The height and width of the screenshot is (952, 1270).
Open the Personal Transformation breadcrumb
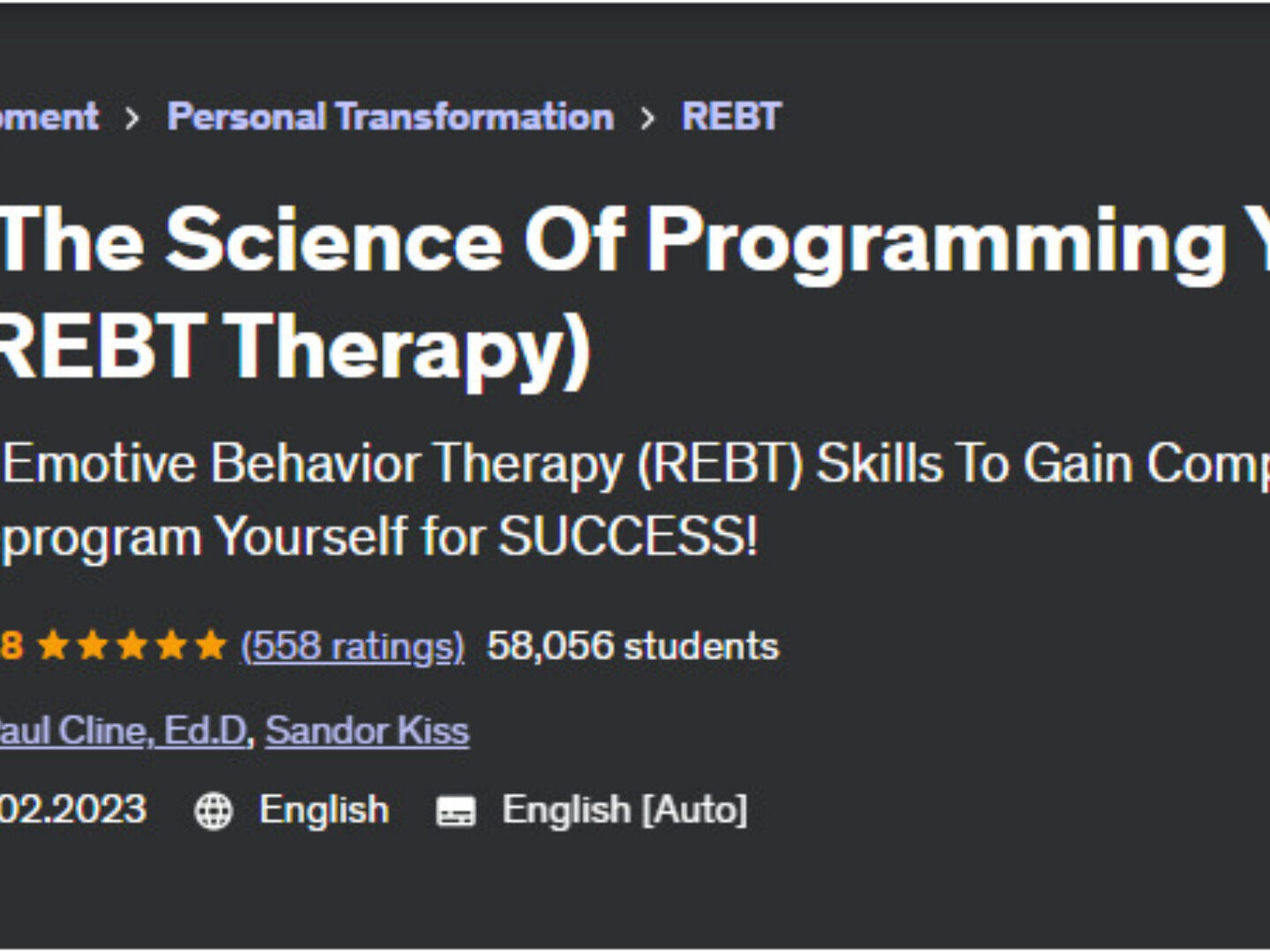point(390,116)
